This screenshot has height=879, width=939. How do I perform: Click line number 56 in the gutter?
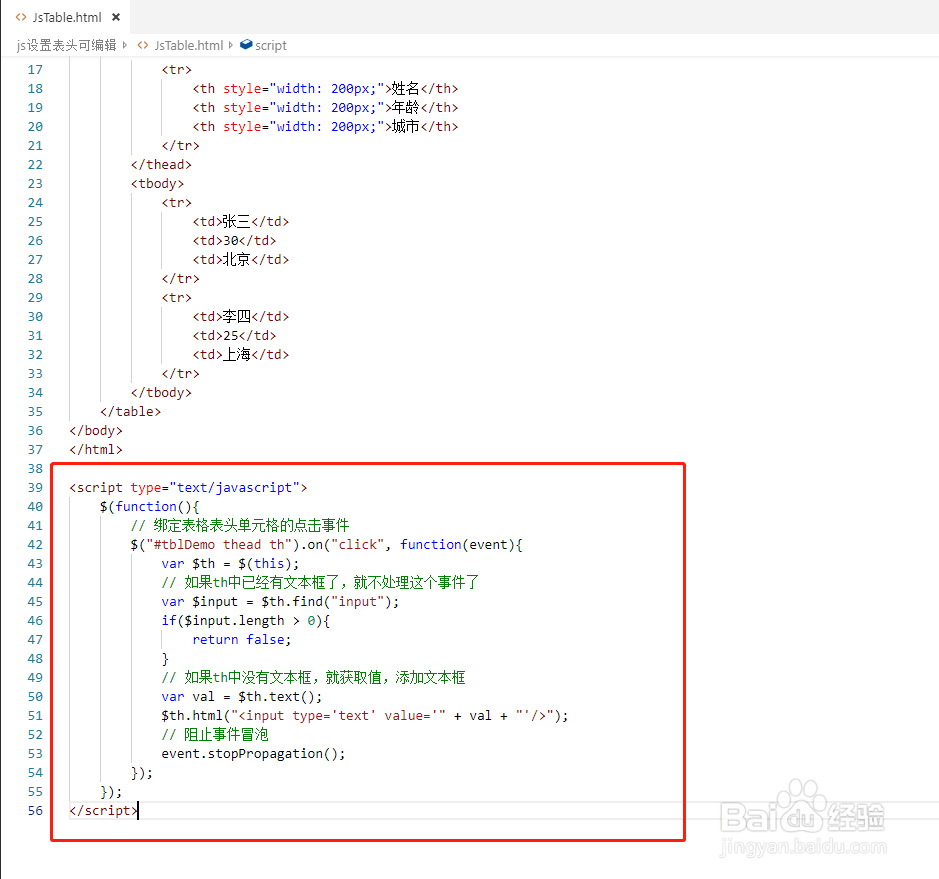coord(35,811)
